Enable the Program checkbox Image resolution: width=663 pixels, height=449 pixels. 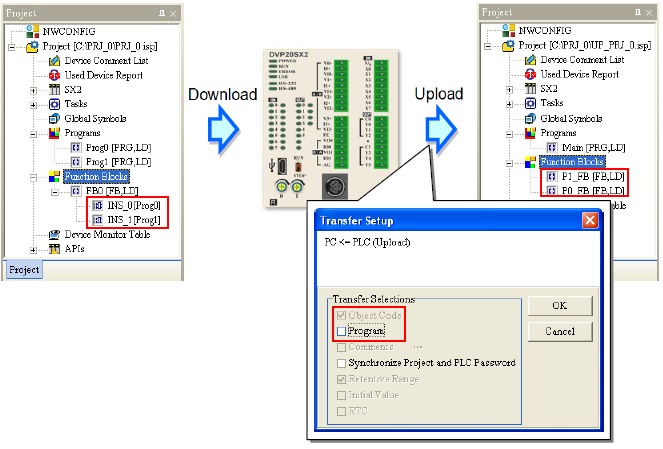pyautogui.click(x=342, y=330)
